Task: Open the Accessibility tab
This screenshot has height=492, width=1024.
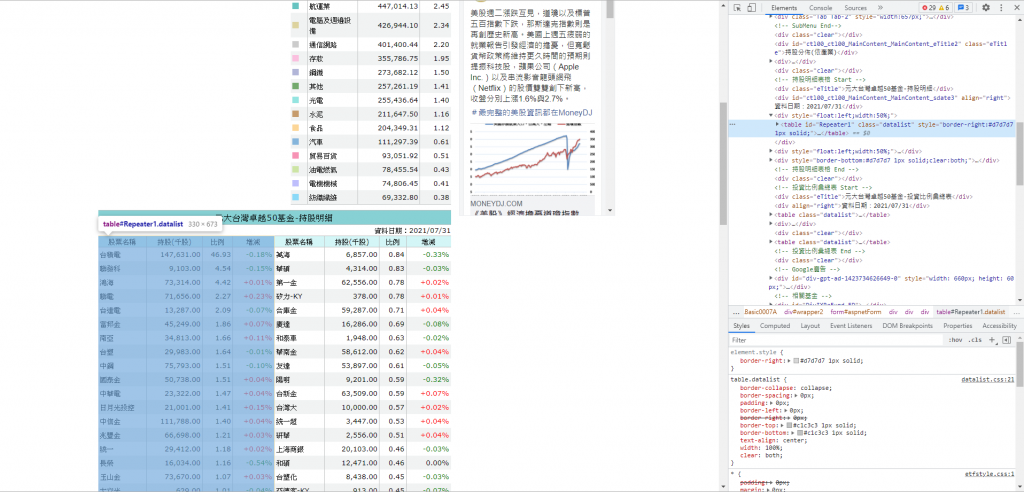Action: tap(999, 325)
